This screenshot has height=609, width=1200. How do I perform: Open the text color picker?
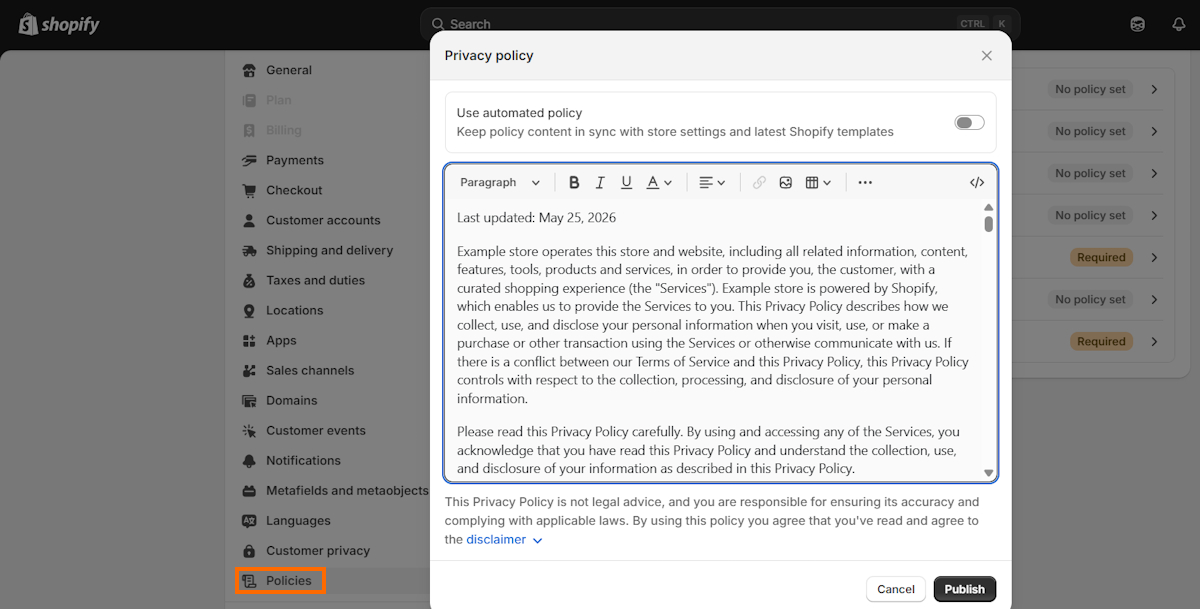[658, 183]
